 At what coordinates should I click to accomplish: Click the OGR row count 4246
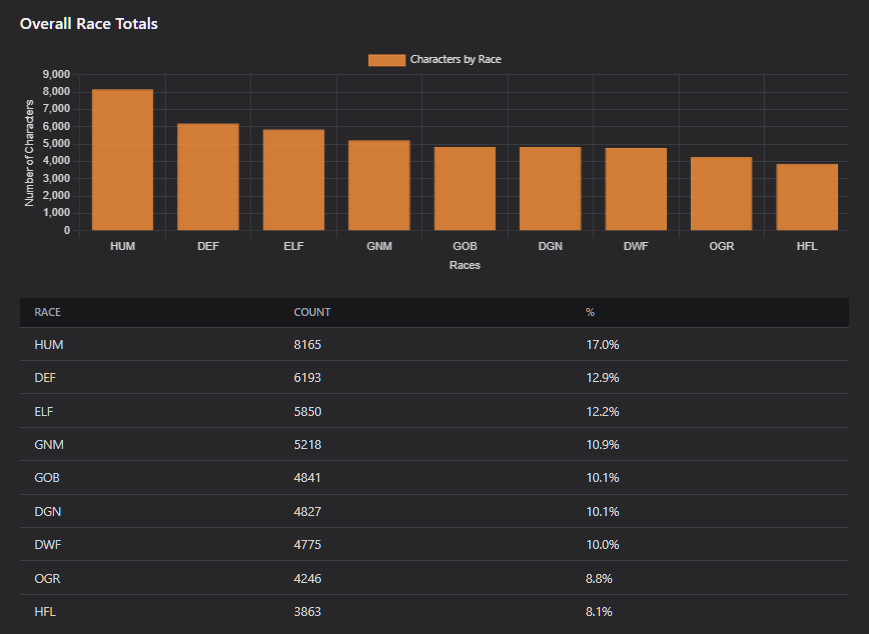[x=308, y=579]
